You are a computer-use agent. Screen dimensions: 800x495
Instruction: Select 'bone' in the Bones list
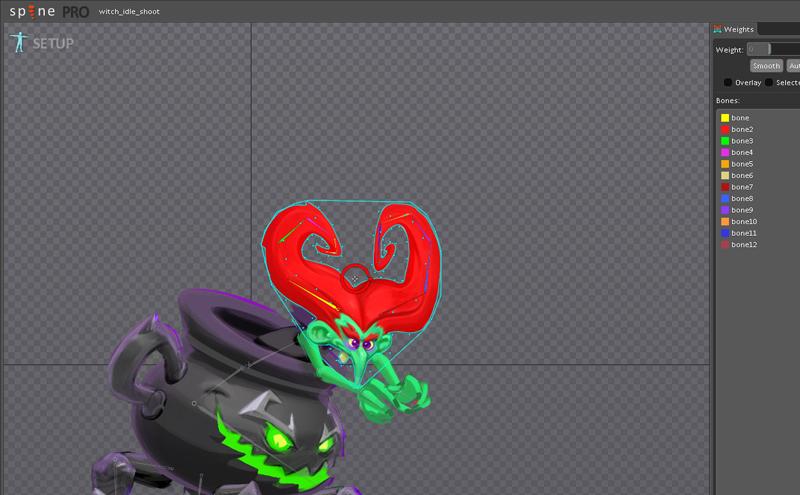click(740, 118)
